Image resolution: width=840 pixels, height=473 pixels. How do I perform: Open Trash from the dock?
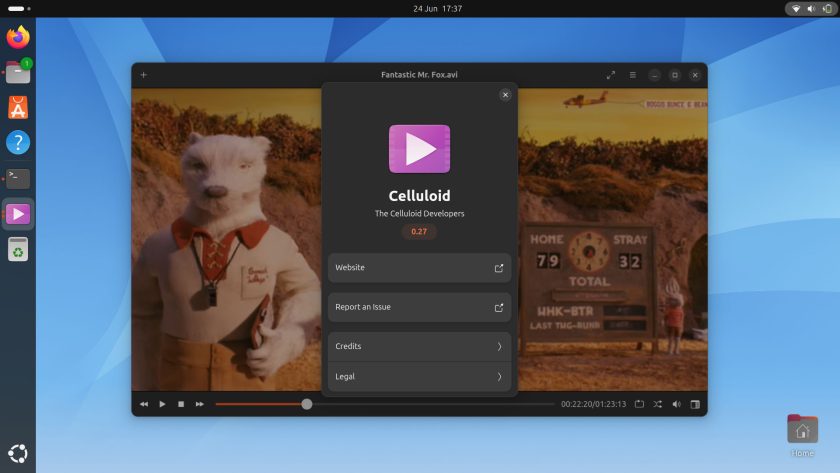[18, 250]
